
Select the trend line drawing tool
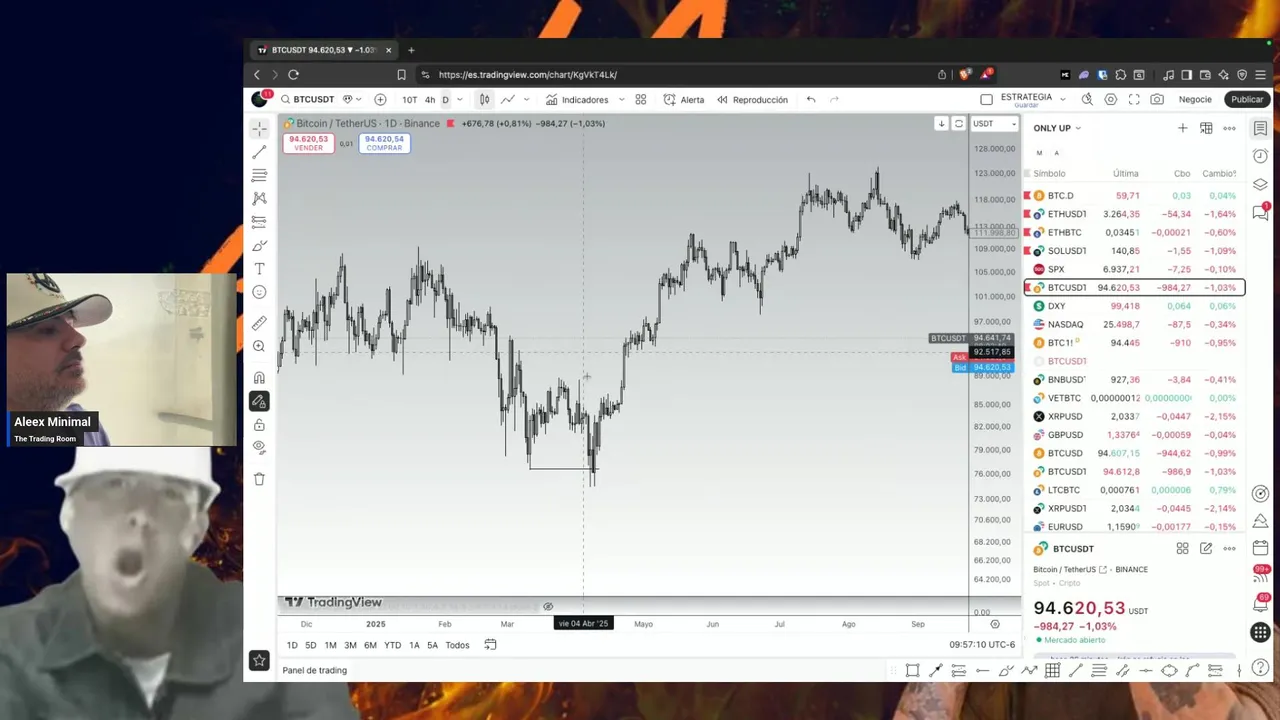click(259, 152)
